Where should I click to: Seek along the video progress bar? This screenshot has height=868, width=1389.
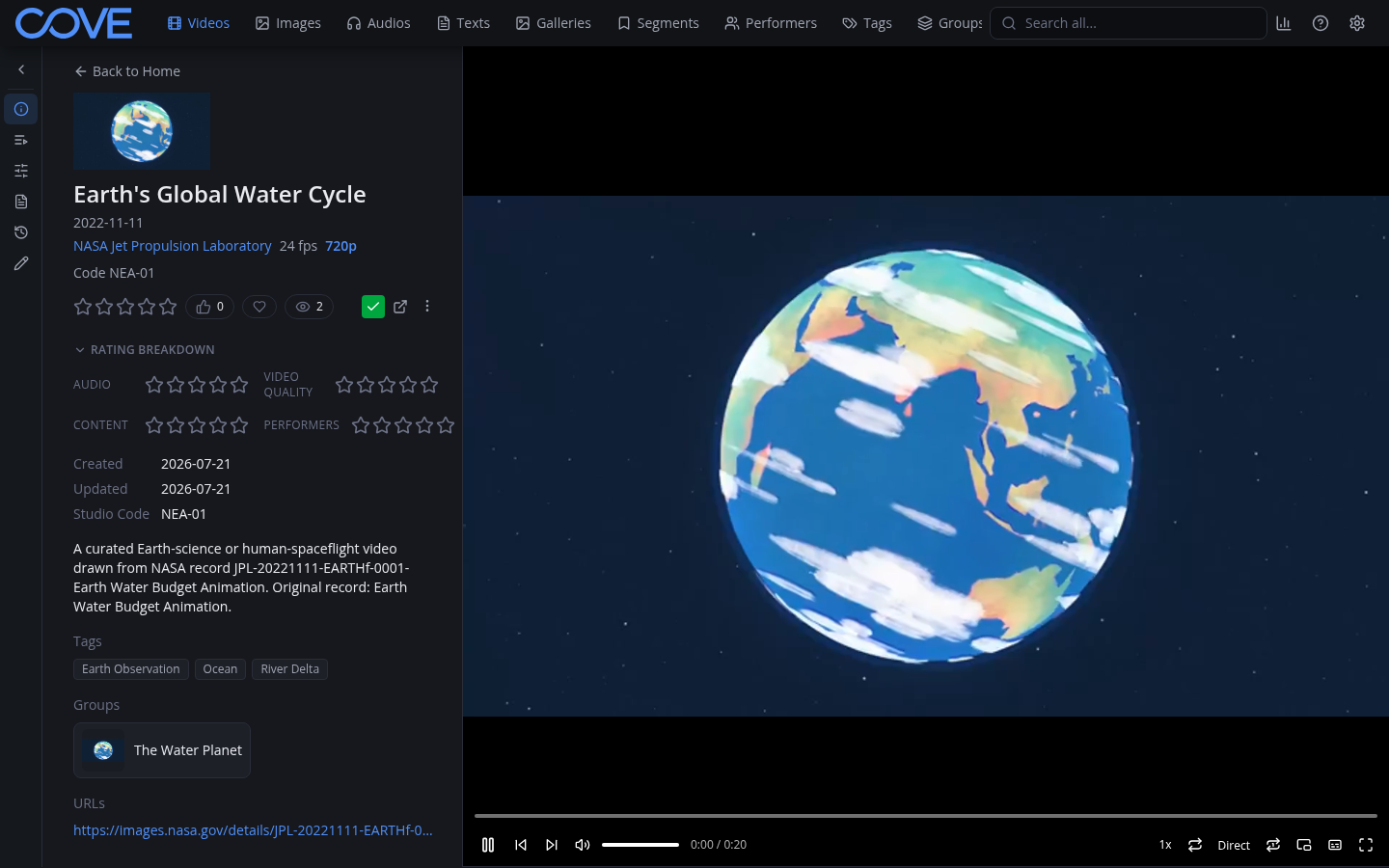tap(926, 816)
